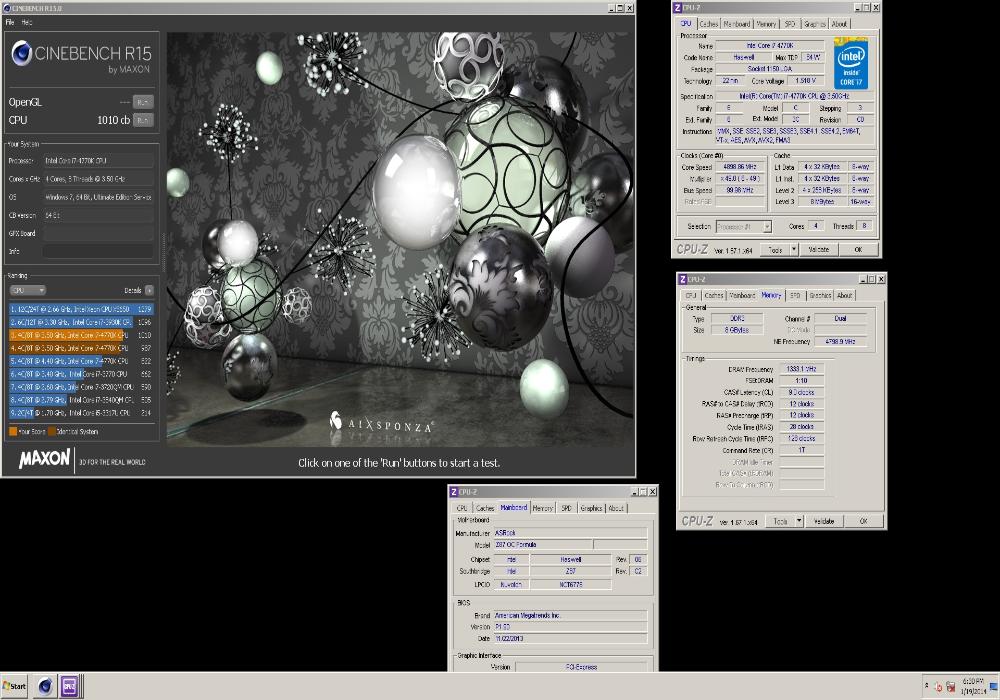This screenshot has height=700, width=1000.
Task: Click the Core Voltage value in CPU-Z
Action: point(804,81)
